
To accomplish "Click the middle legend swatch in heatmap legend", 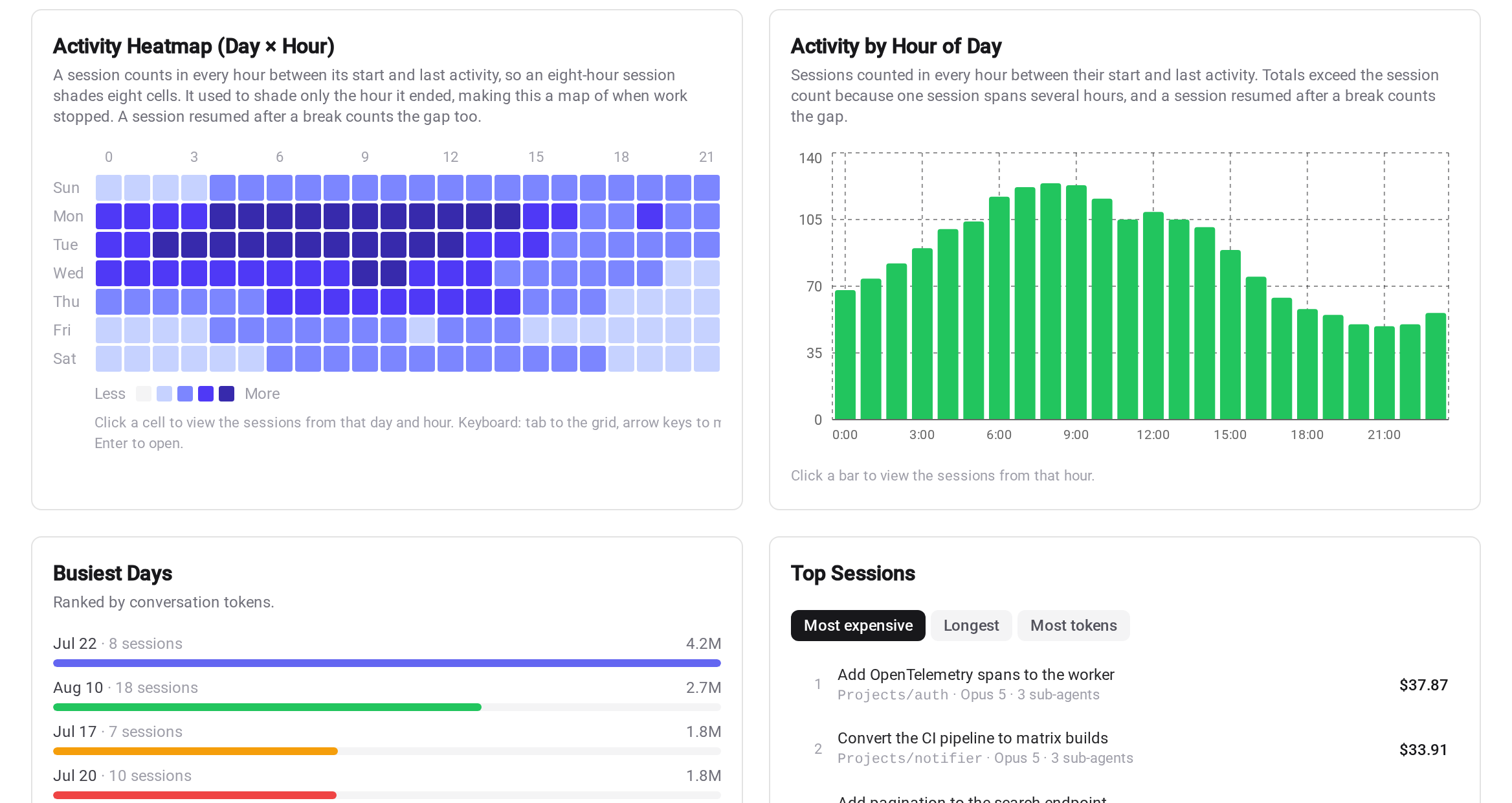I will (185, 394).
